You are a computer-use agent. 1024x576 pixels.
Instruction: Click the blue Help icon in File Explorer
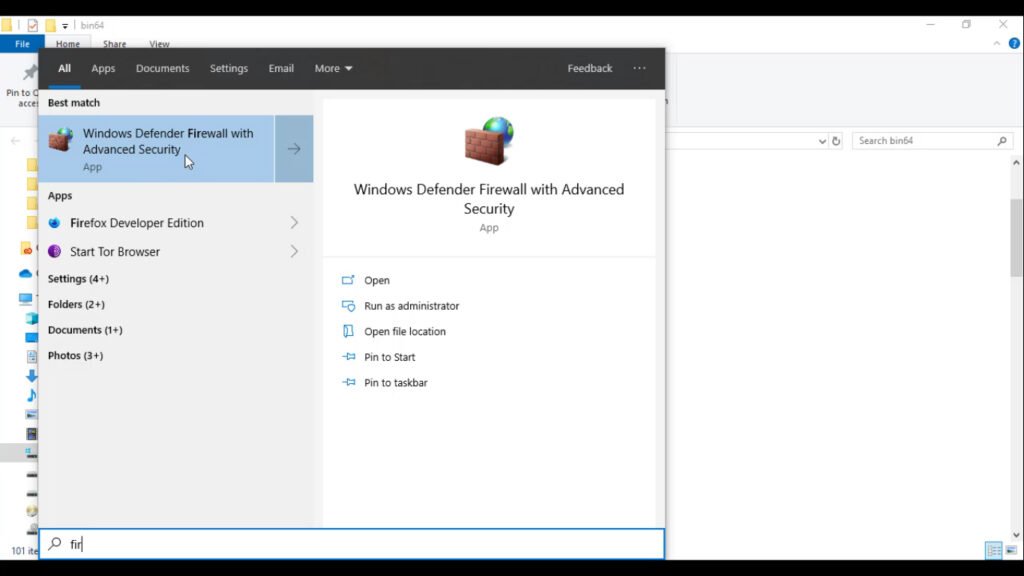pos(1014,43)
